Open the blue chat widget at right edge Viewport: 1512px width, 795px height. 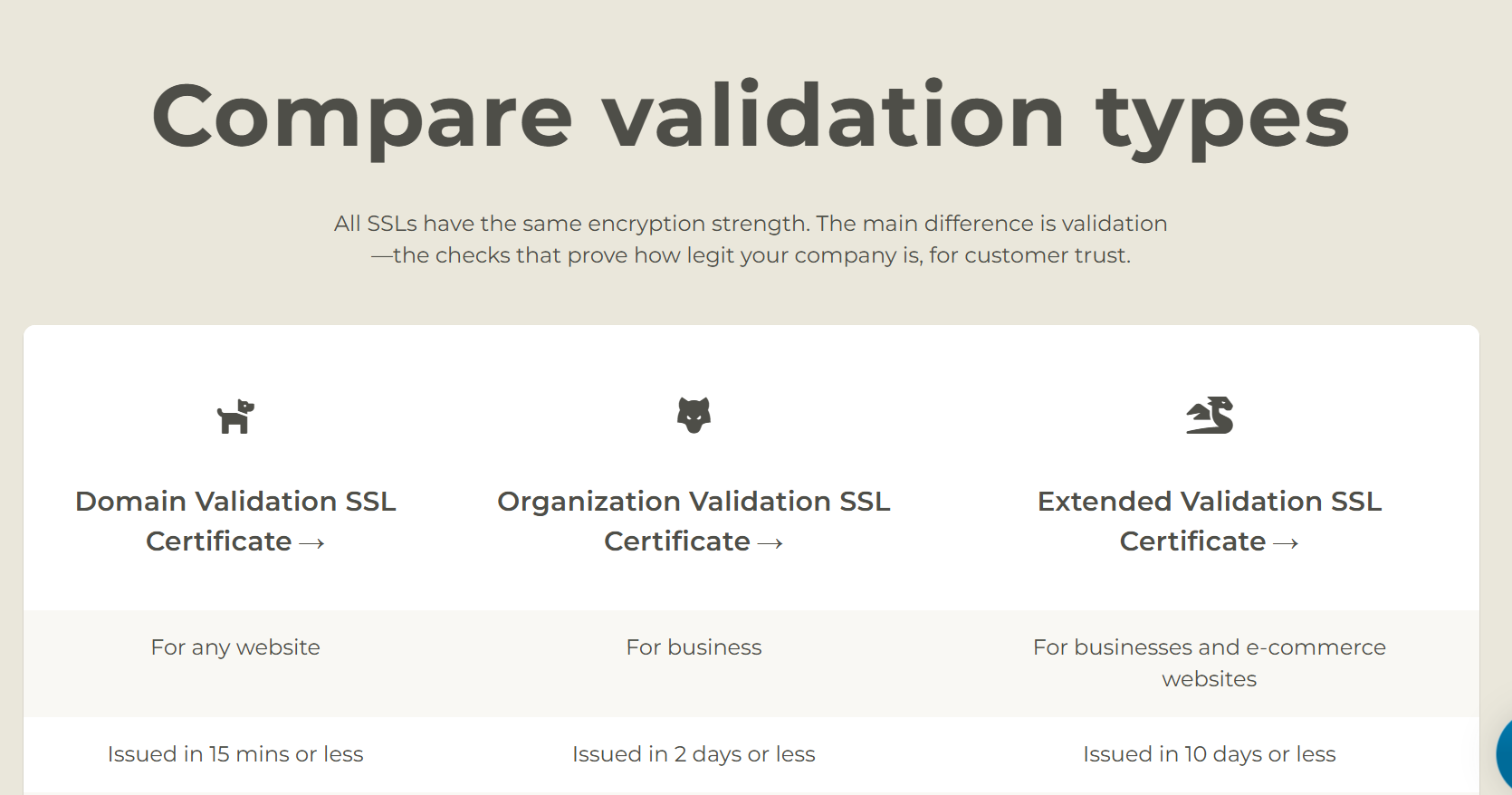point(1503,753)
